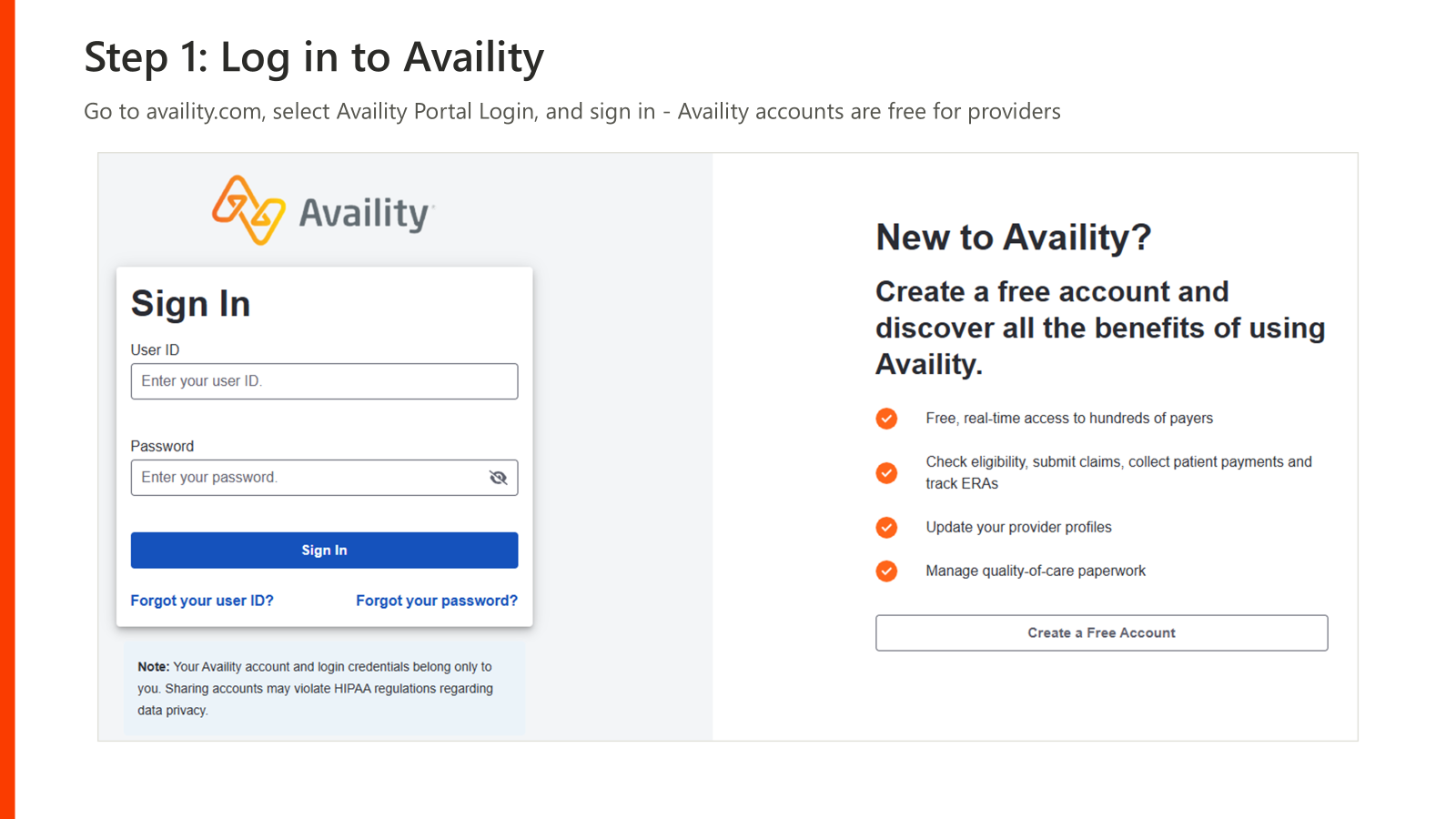Click the Sign In heading
The height and width of the screenshot is (819, 1456).
click(190, 304)
